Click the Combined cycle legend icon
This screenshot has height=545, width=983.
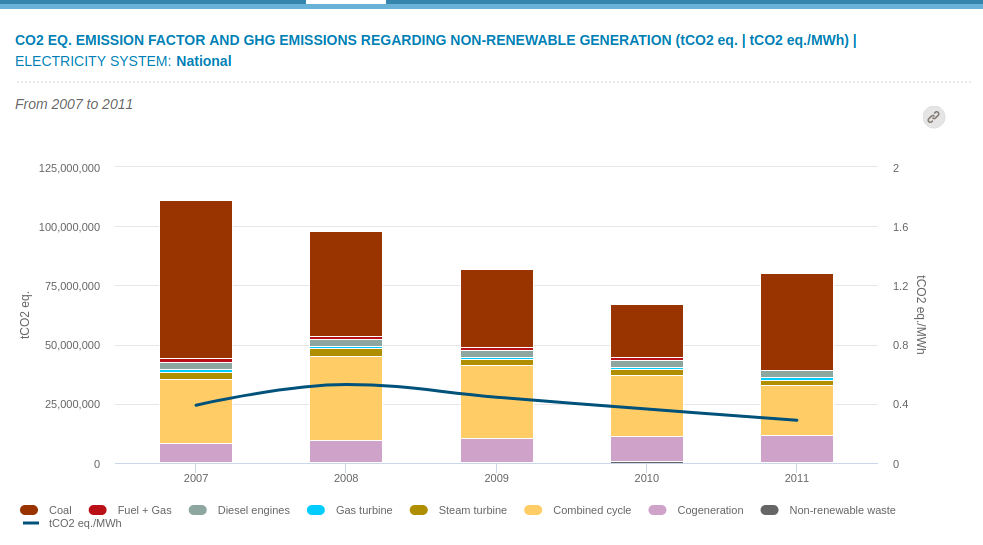coord(533,510)
